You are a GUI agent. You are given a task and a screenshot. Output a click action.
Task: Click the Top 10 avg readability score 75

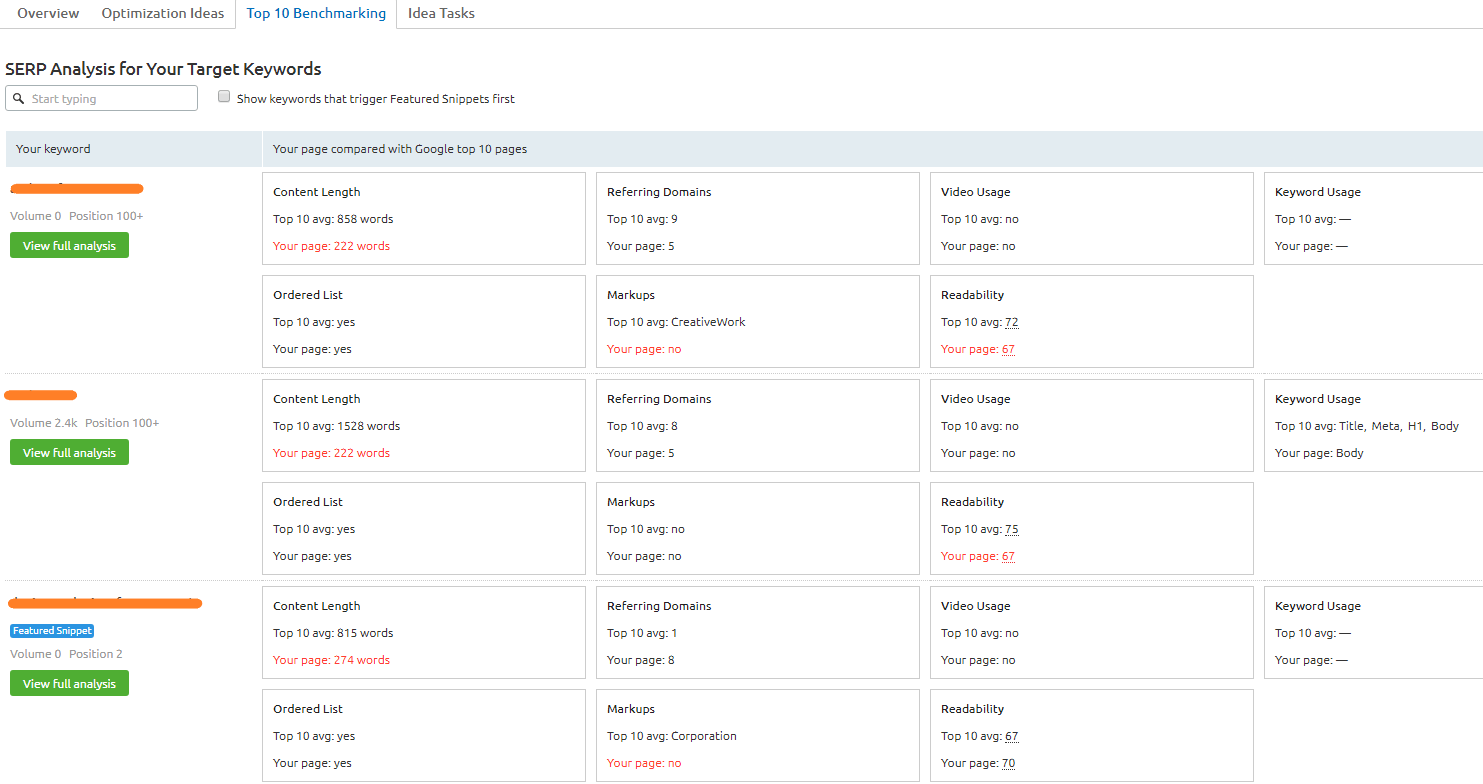click(1011, 530)
